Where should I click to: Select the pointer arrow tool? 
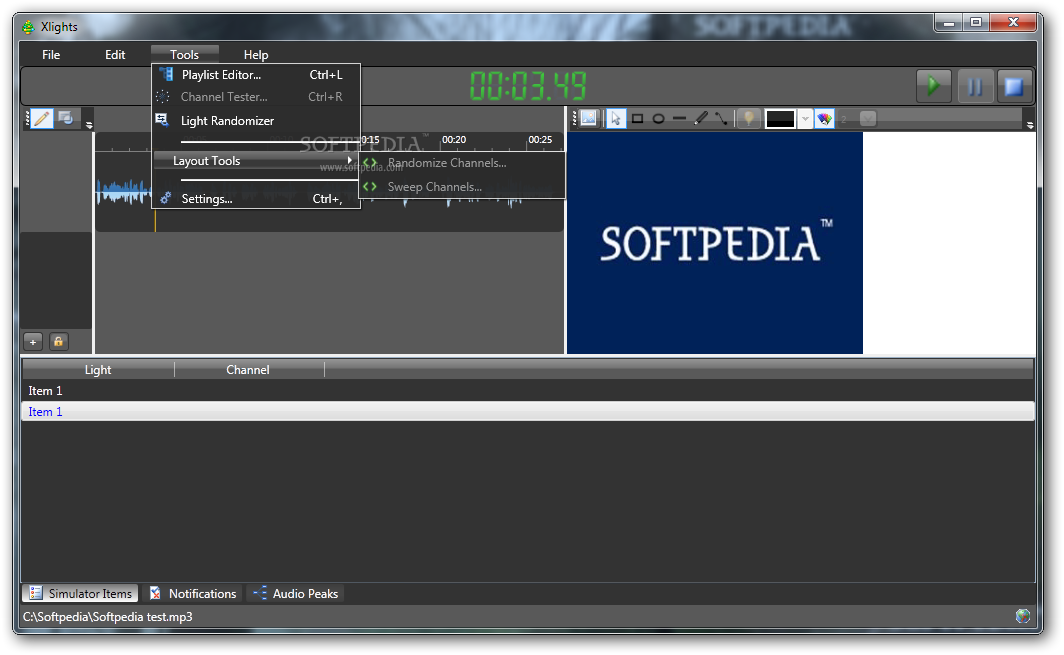615,119
